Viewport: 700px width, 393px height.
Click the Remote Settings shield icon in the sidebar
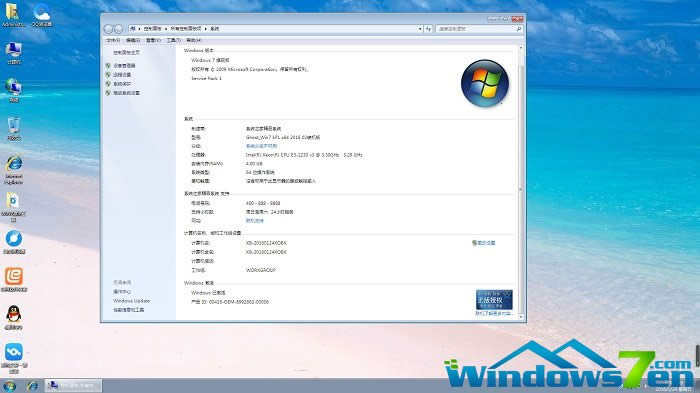tap(108, 75)
